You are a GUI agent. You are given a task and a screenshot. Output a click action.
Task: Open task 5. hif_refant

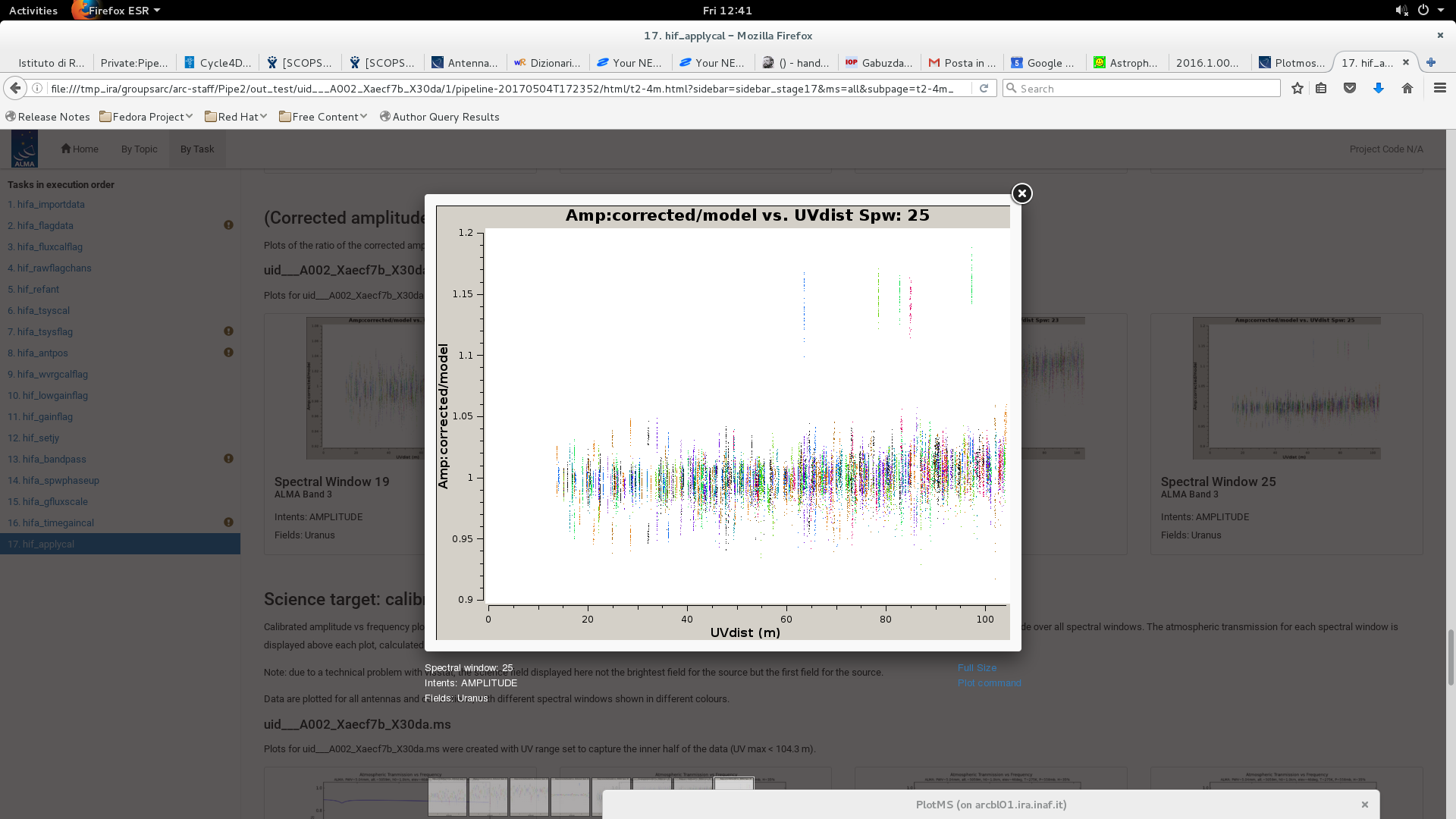(33, 289)
